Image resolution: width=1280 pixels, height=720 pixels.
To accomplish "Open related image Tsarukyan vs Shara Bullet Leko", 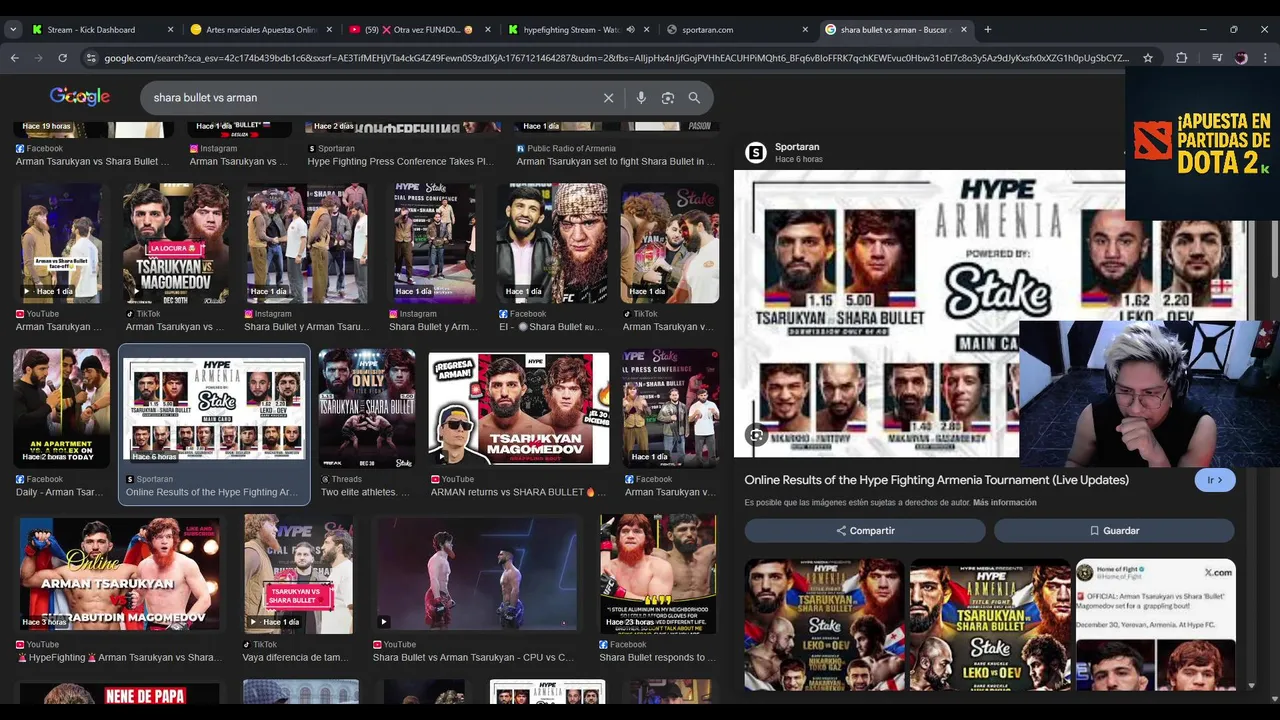I will 824,624.
